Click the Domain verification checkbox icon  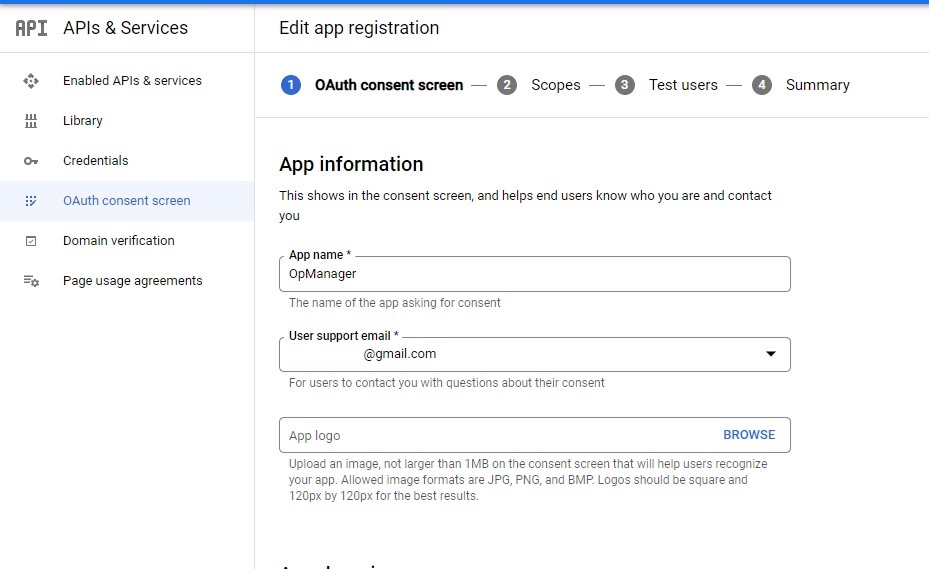(31, 241)
